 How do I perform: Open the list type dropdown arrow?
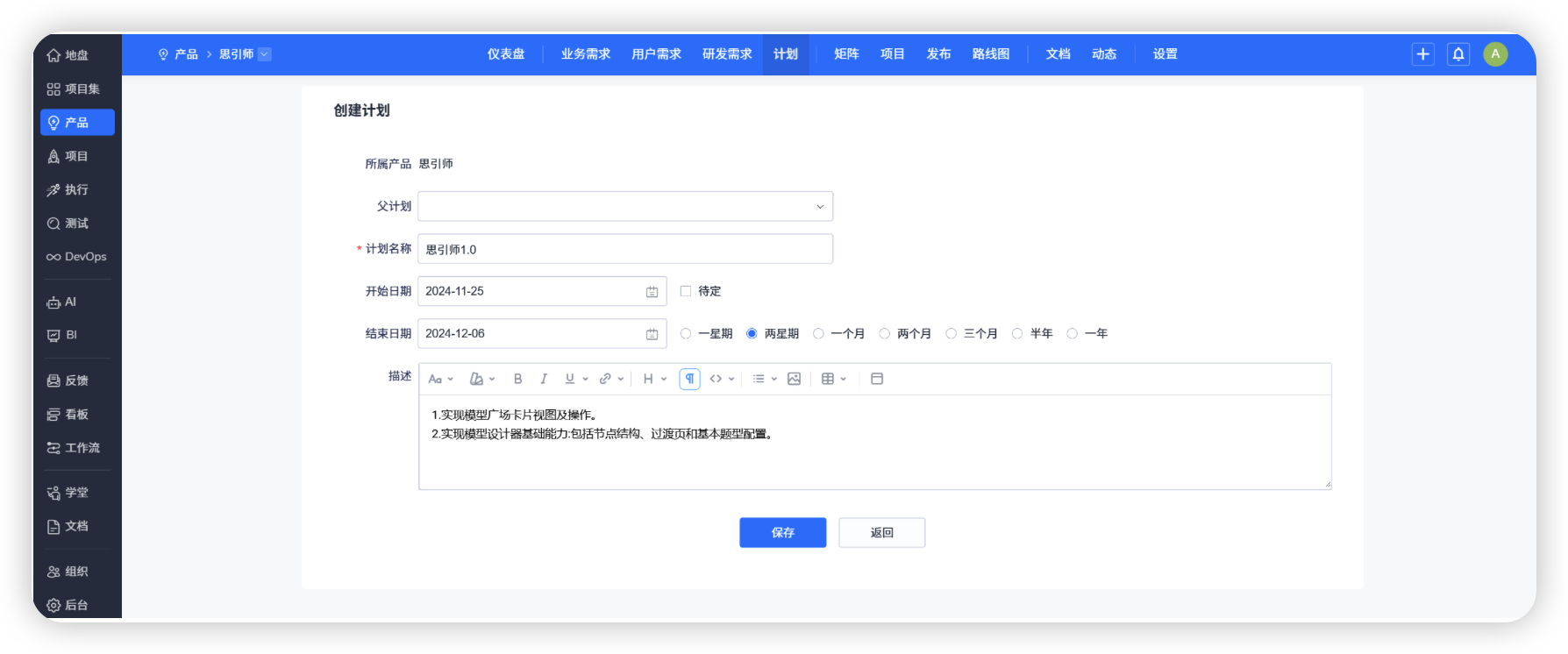point(774,379)
